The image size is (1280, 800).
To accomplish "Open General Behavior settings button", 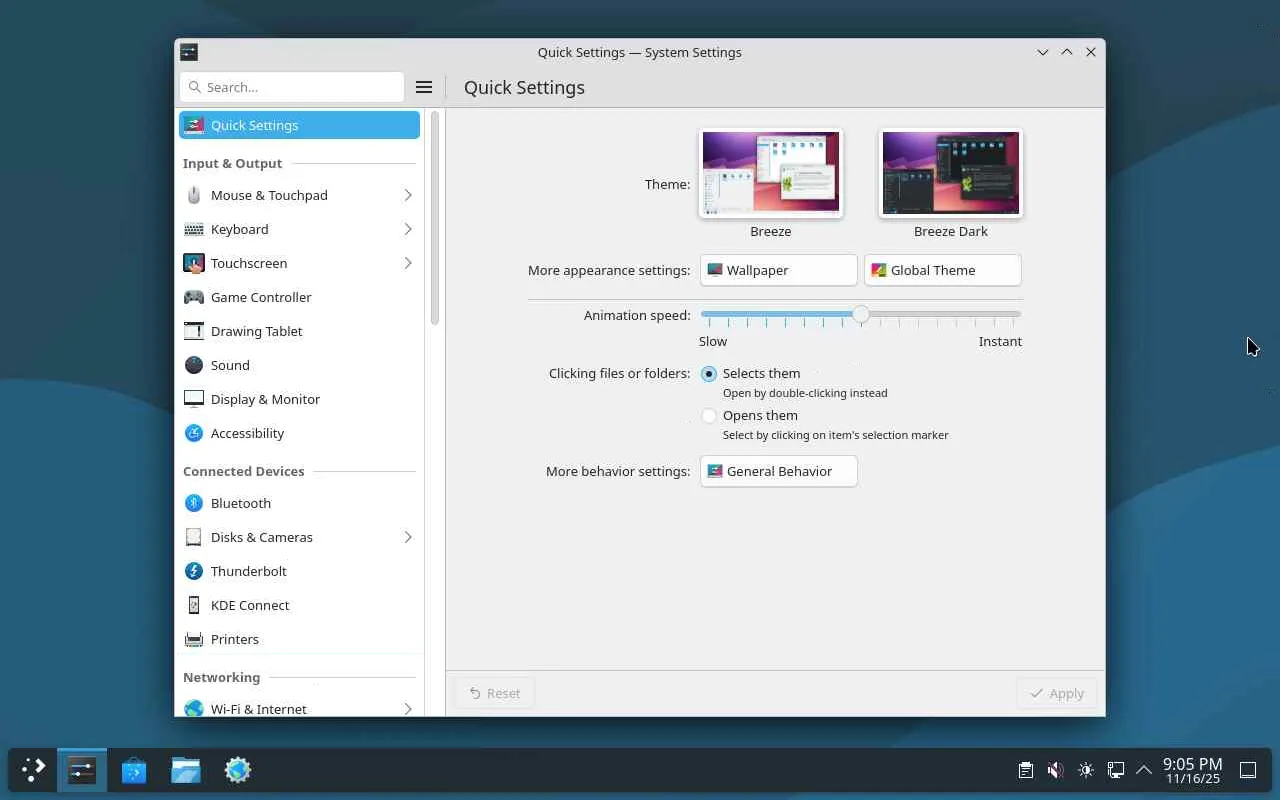I will [x=779, y=471].
